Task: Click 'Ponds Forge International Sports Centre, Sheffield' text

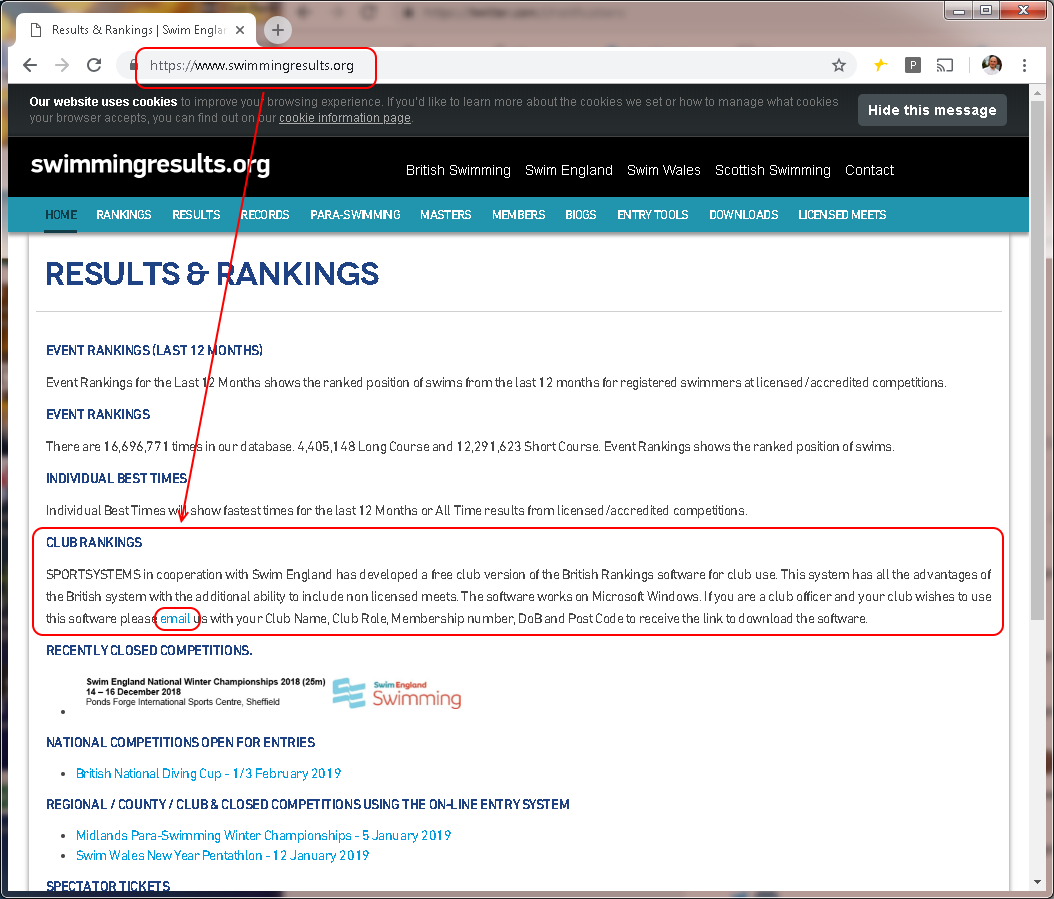Action: 183,702
